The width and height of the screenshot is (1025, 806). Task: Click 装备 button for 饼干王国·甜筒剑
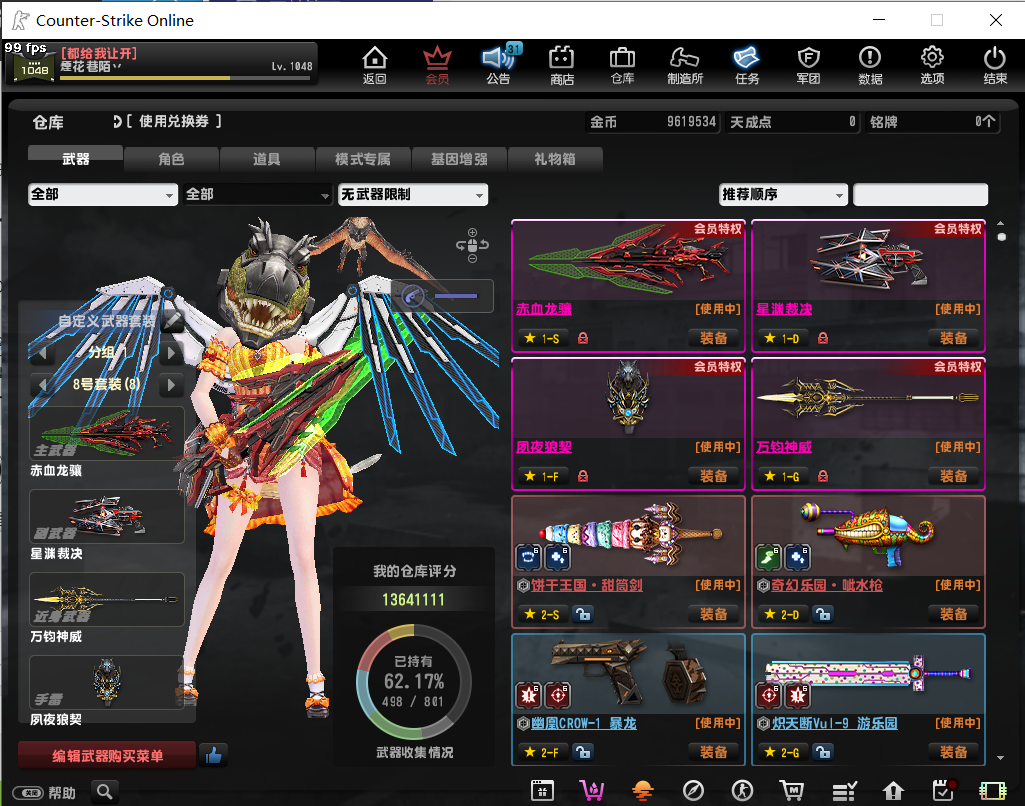coord(714,614)
